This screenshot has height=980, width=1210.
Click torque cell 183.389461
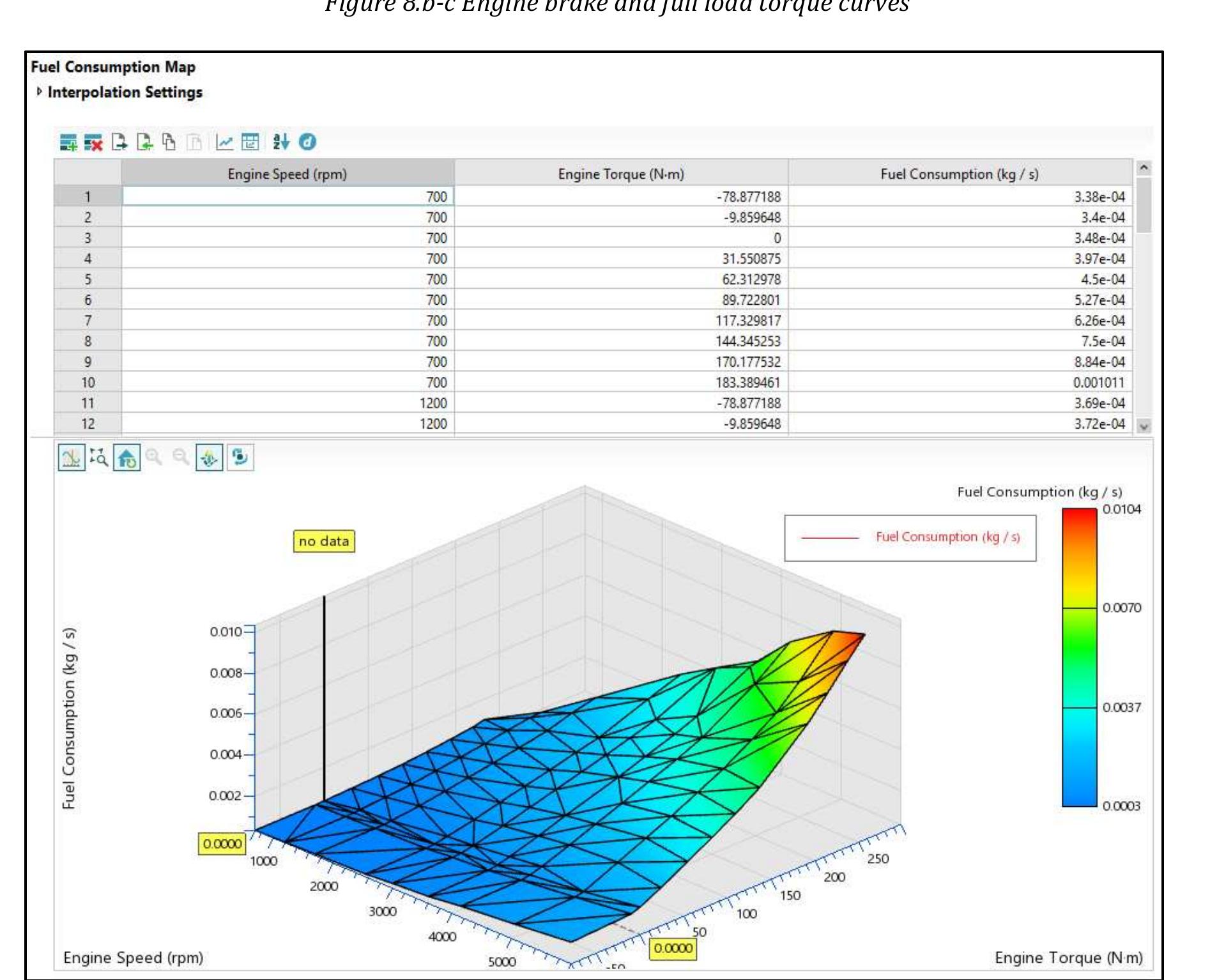pyautogui.click(x=621, y=383)
